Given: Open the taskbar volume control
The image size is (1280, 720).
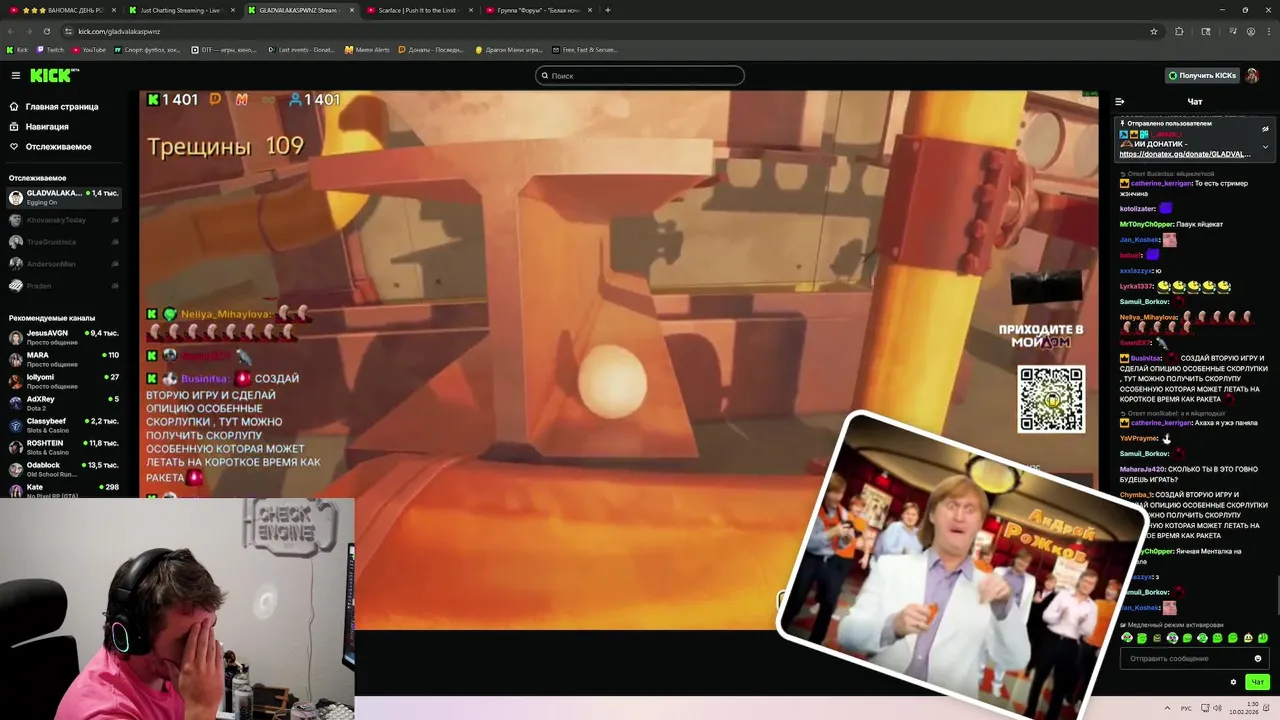Looking at the screenshot, I should pyautogui.click(x=1217, y=708).
